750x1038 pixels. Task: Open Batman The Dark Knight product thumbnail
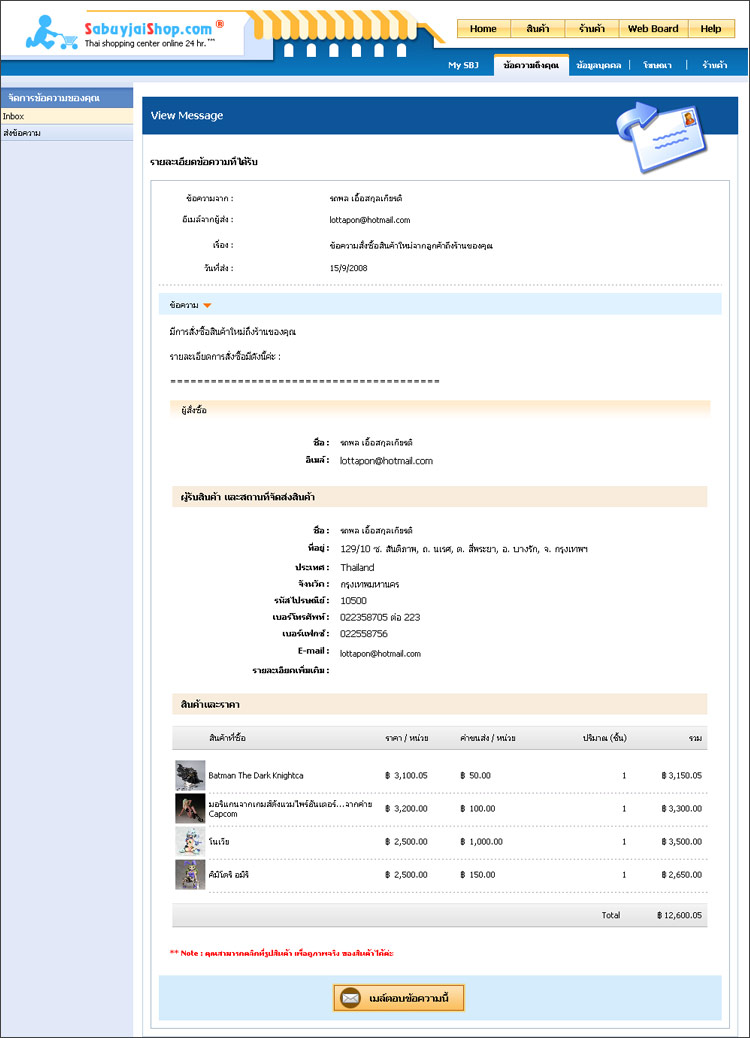(x=190, y=776)
